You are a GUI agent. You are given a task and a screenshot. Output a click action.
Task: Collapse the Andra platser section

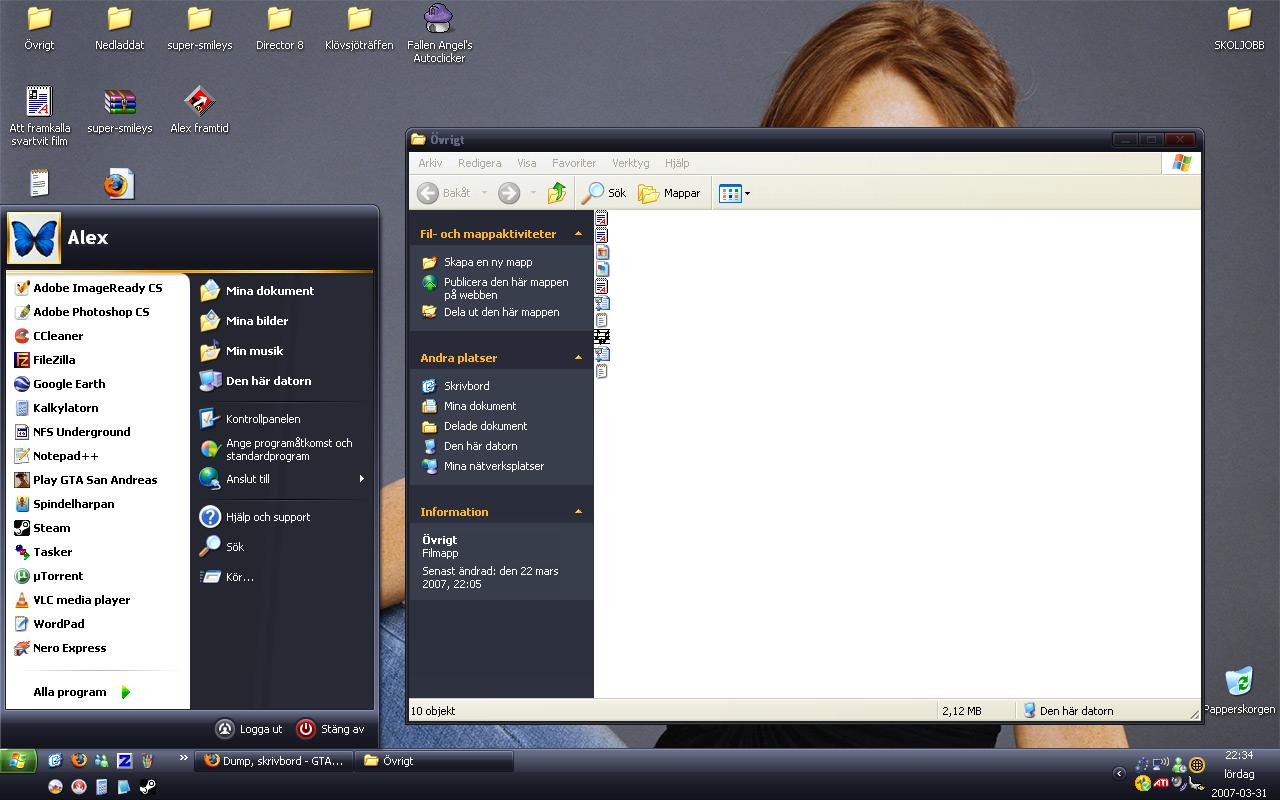point(578,358)
